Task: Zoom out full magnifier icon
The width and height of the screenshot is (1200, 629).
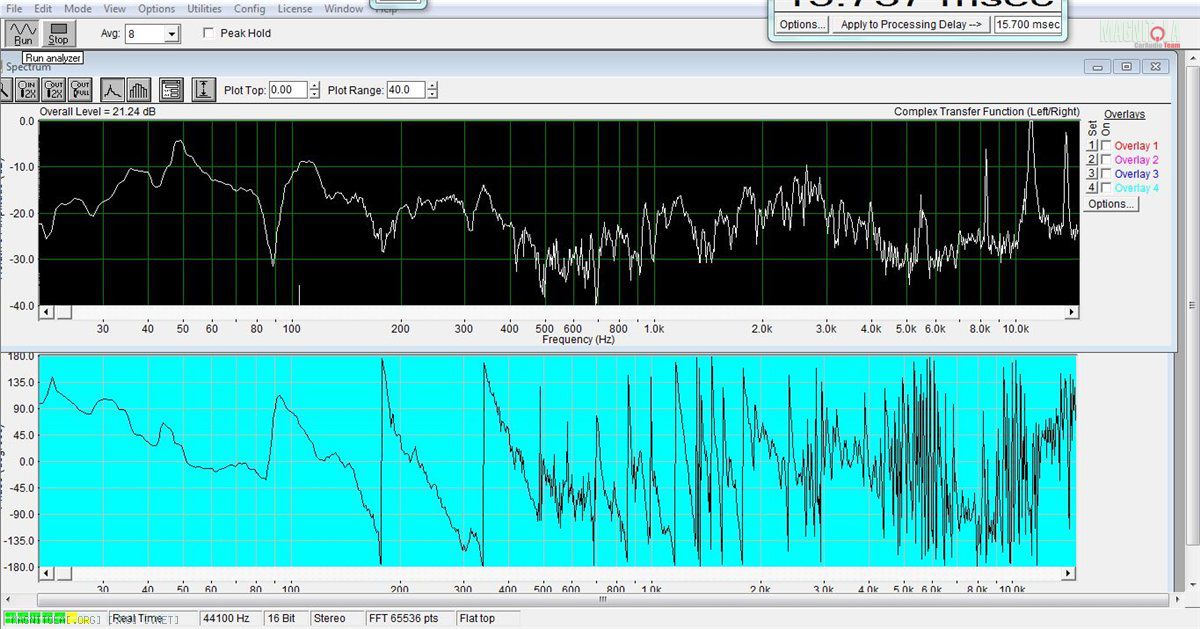Action: point(80,90)
